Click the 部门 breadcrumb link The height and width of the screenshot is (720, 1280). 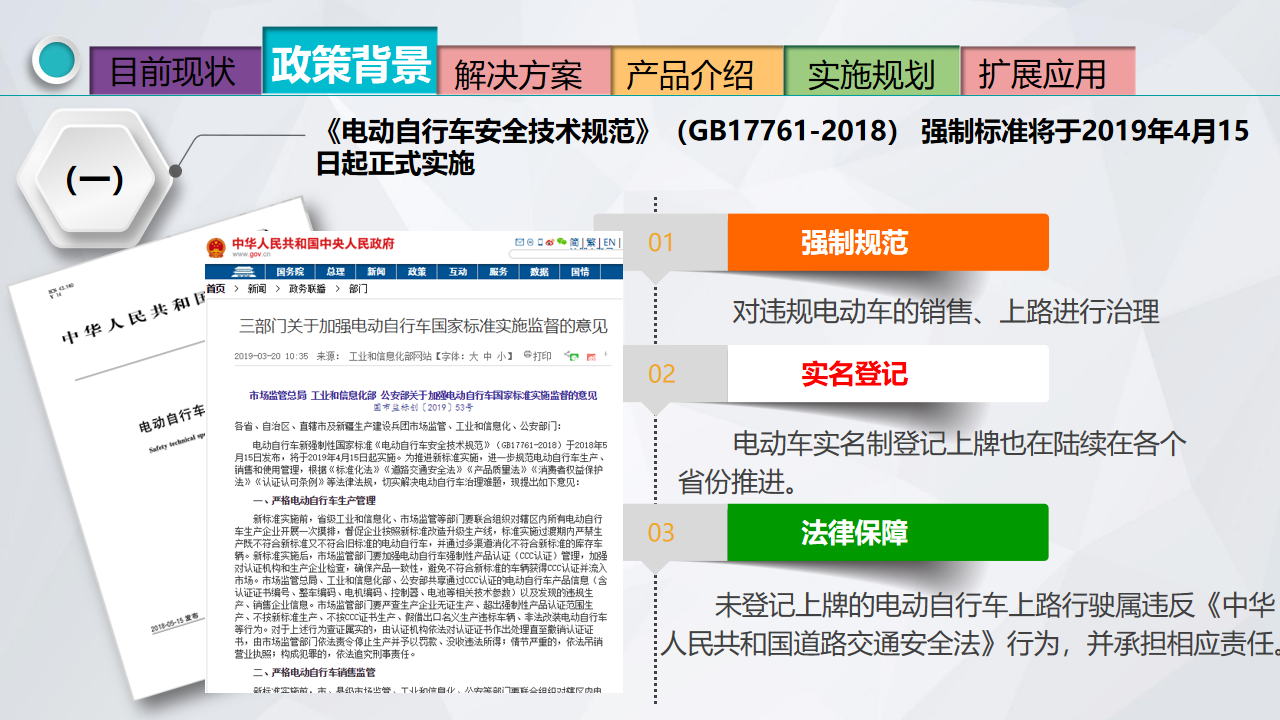358,289
